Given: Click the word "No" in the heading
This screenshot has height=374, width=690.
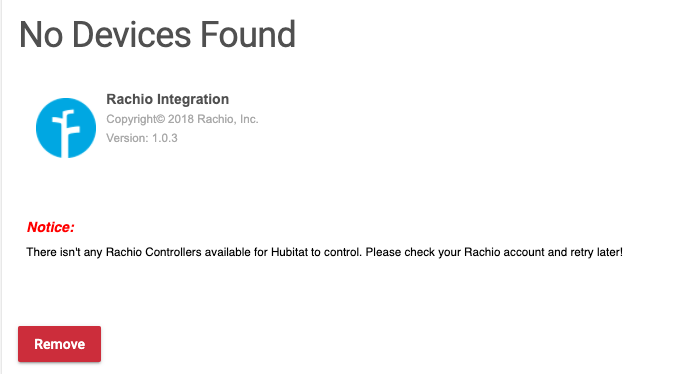Looking at the screenshot, I should coord(41,35).
